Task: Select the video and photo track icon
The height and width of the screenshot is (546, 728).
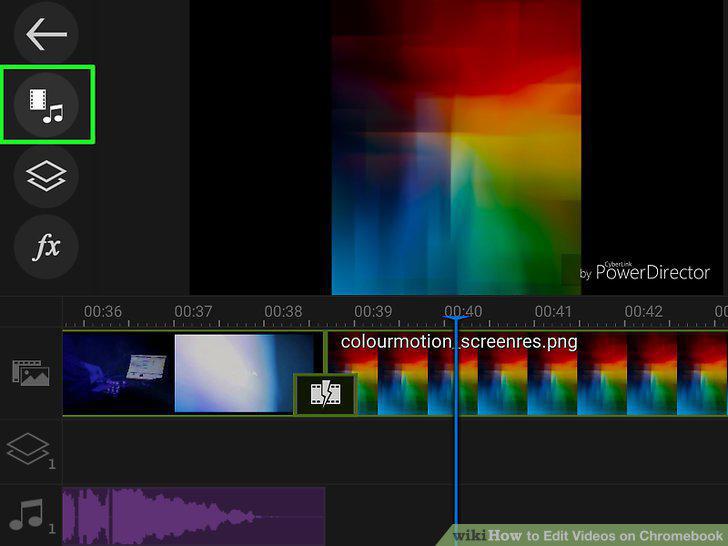Action: (31, 373)
